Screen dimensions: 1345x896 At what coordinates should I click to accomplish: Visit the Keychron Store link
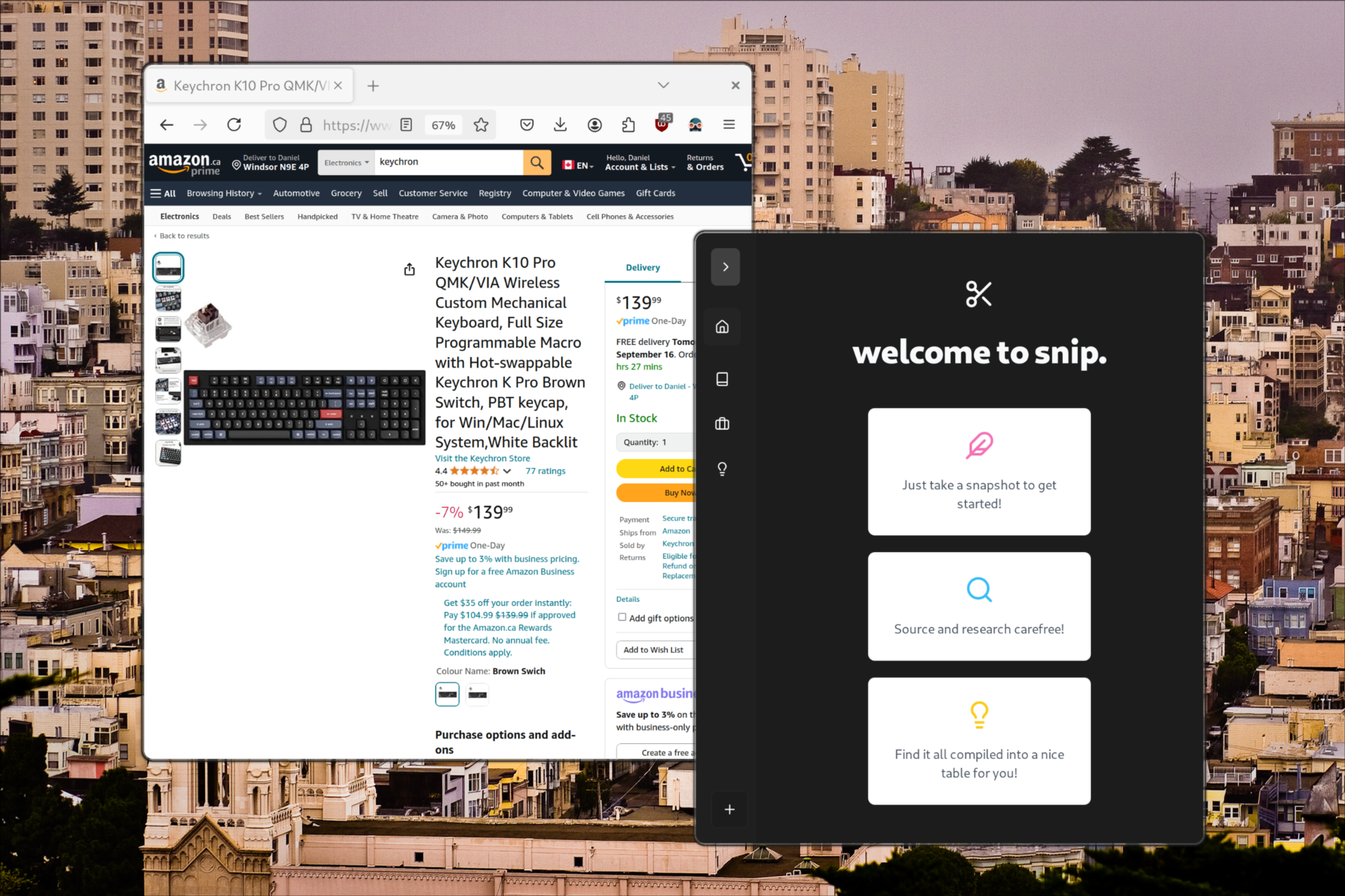tap(482, 458)
